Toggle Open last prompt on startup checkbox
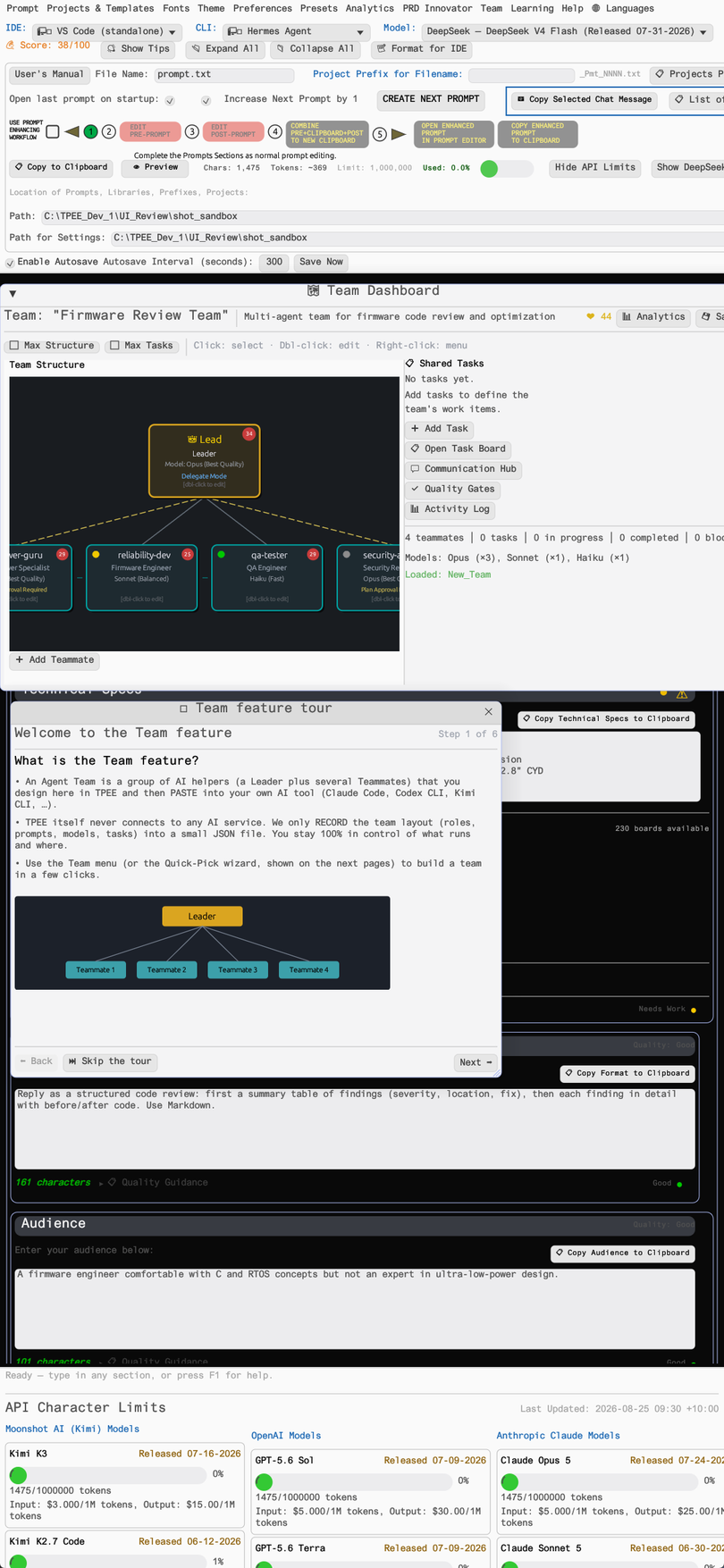Image resolution: width=724 pixels, height=1568 pixels. point(170,101)
